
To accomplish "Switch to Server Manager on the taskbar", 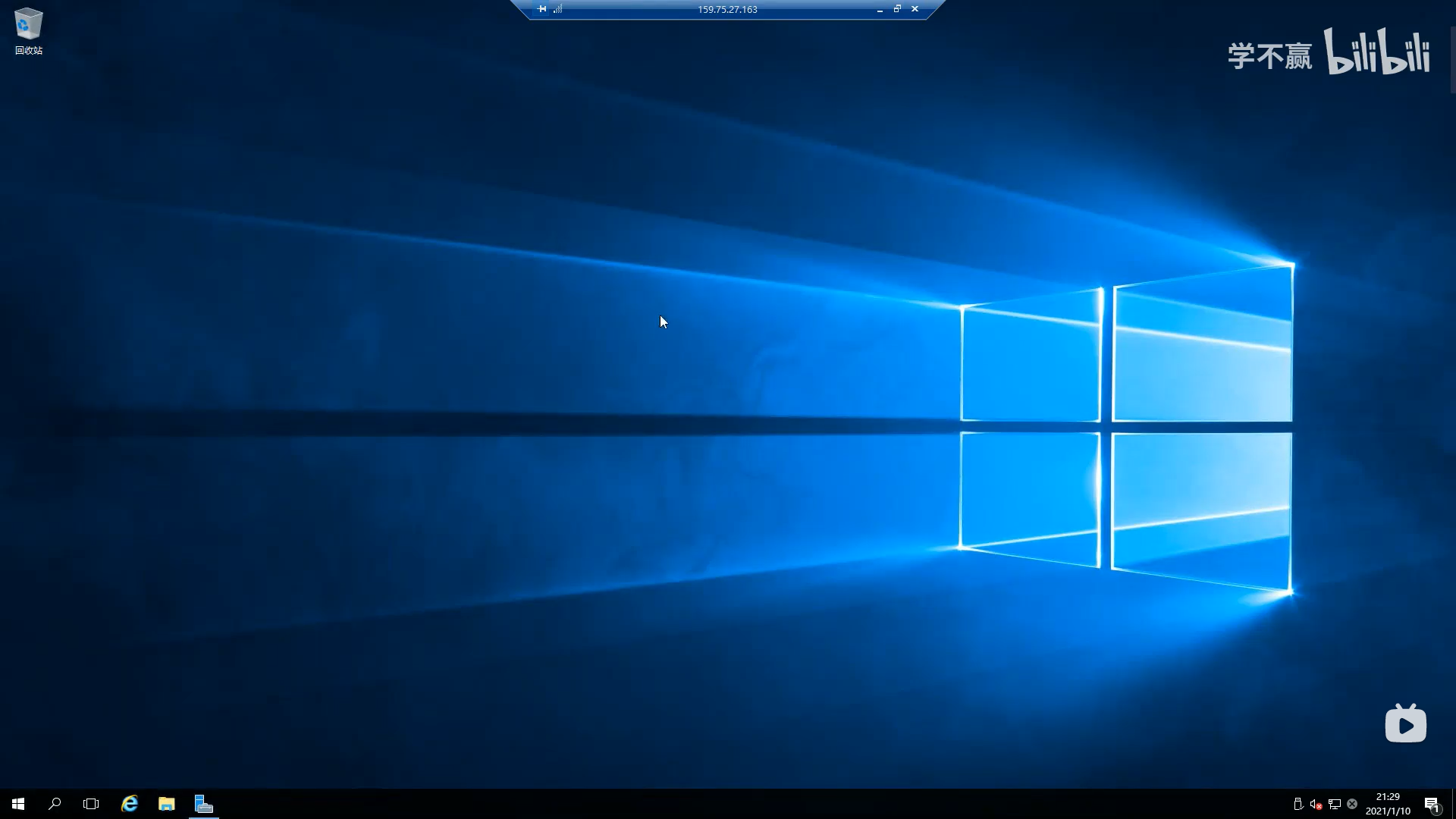I will pyautogui.click(x=203, y=804).
